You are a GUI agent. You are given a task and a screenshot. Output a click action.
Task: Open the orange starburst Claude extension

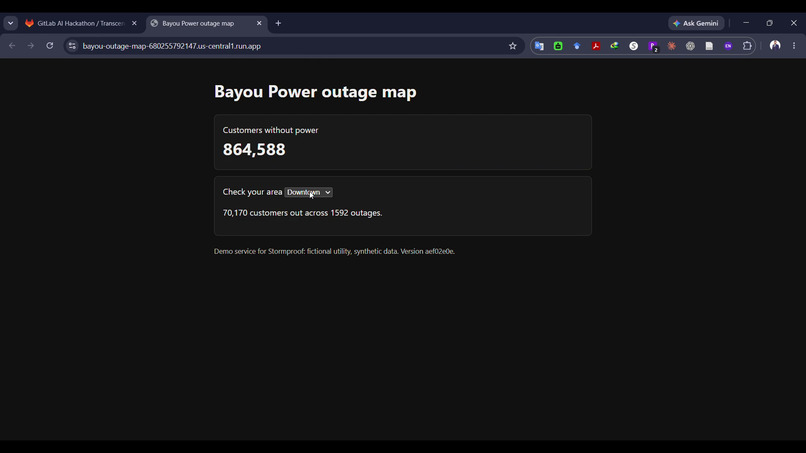[671, 46]
